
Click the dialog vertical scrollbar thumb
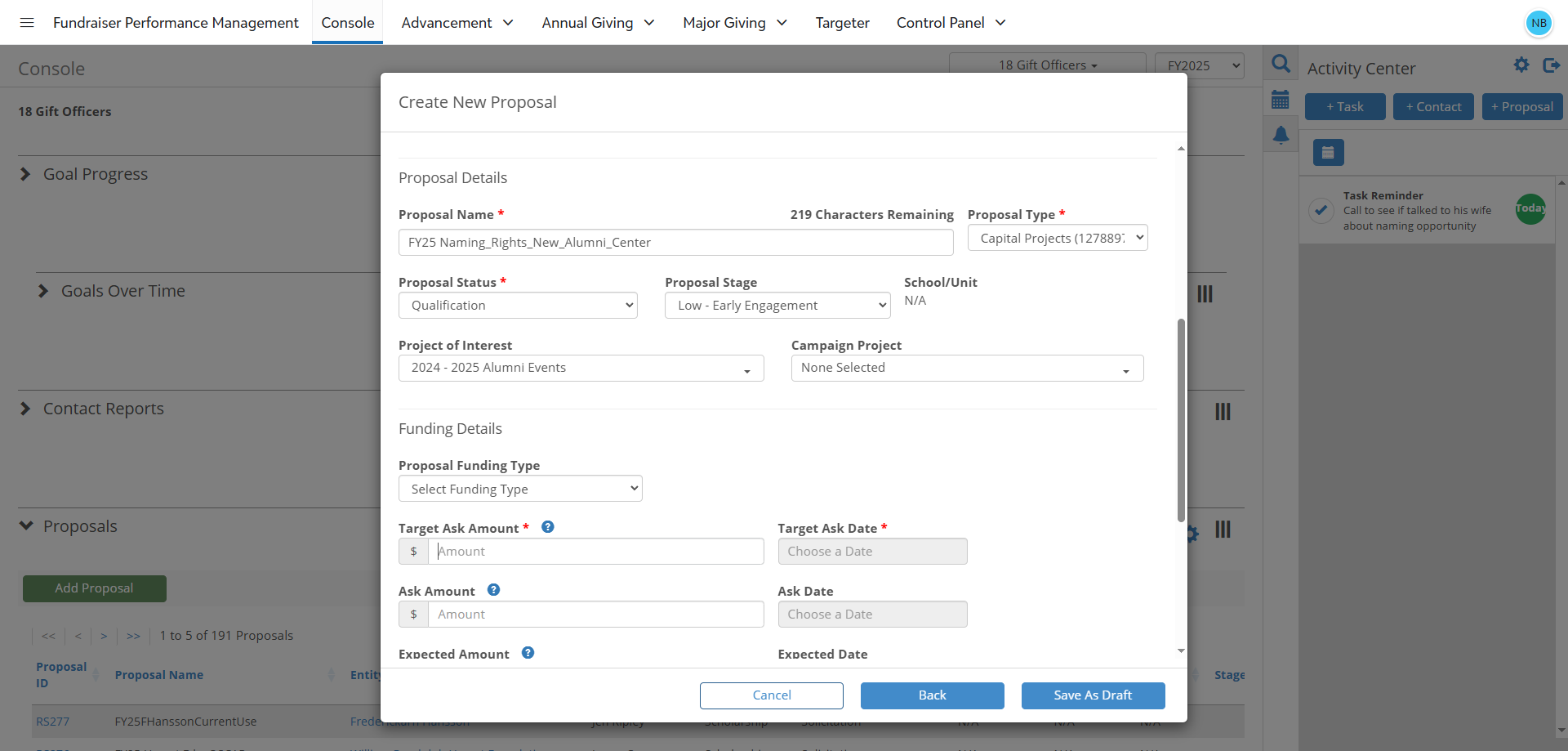[1181, 420]
